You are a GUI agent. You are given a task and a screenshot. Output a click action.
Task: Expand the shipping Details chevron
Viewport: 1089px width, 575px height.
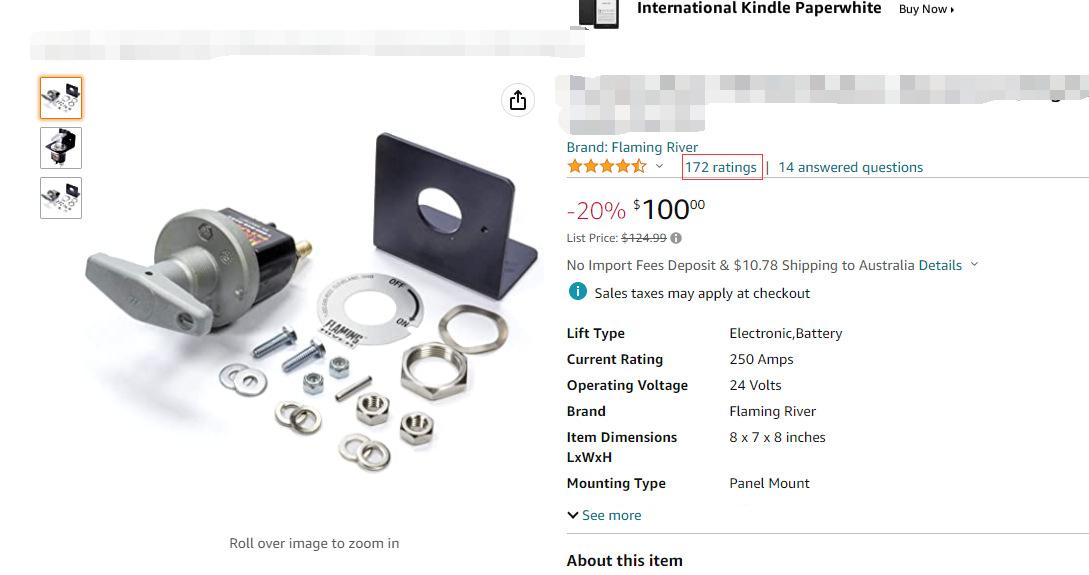[x=975, y=265]
